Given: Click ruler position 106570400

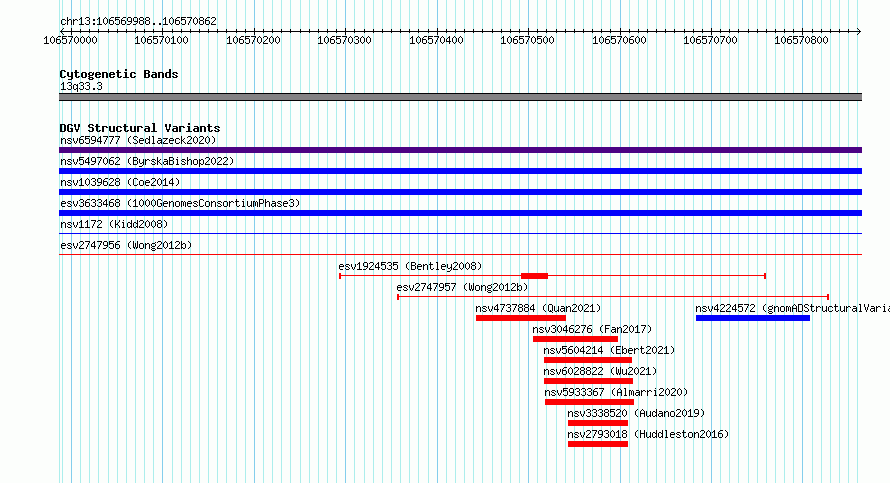Looking at the screenshot, I should point(436,40).
